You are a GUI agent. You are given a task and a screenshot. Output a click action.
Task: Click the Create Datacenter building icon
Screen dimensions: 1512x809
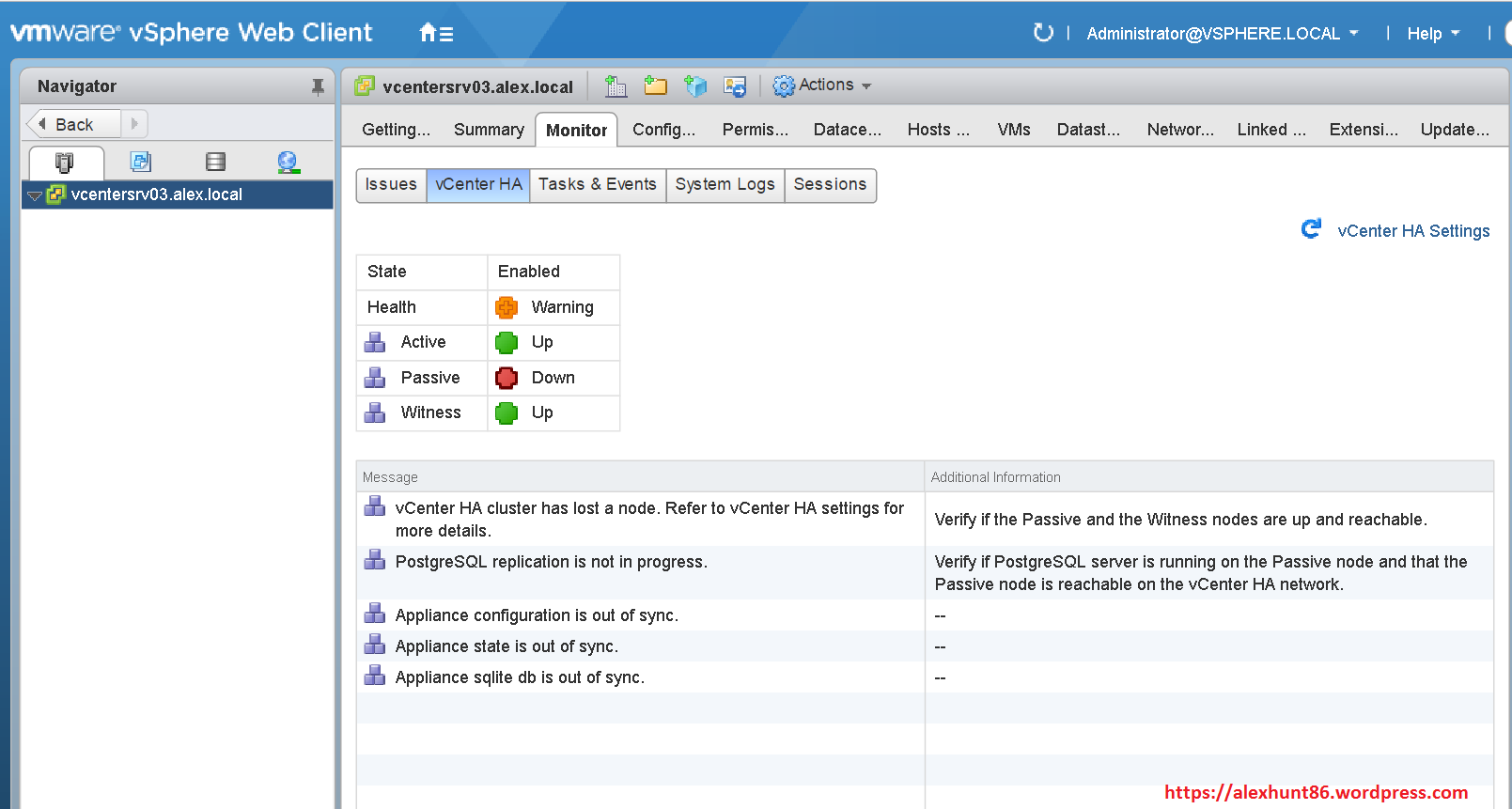pos(616,86)
